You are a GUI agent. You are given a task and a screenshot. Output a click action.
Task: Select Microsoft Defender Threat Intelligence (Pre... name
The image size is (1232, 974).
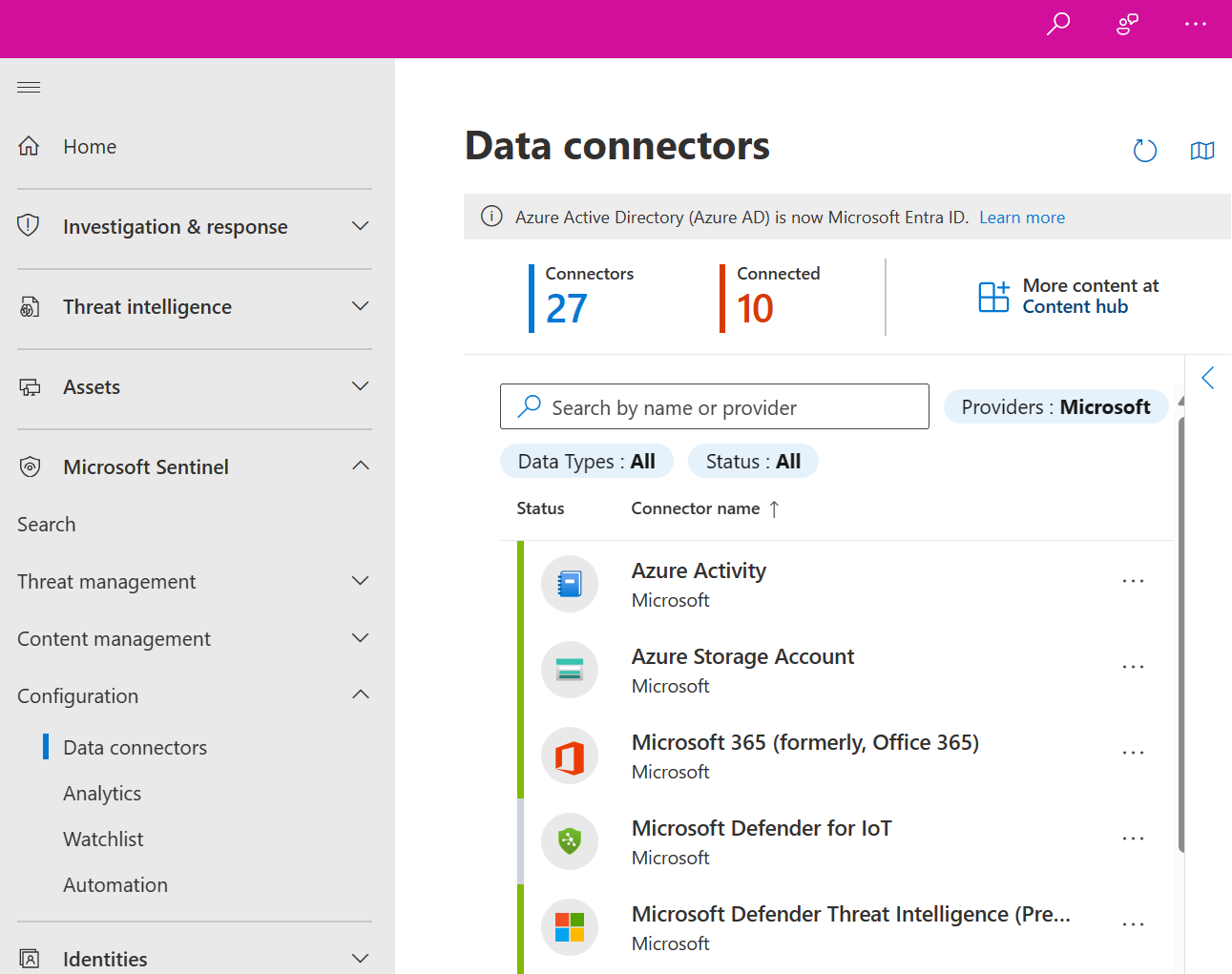[x=851, y=914]
